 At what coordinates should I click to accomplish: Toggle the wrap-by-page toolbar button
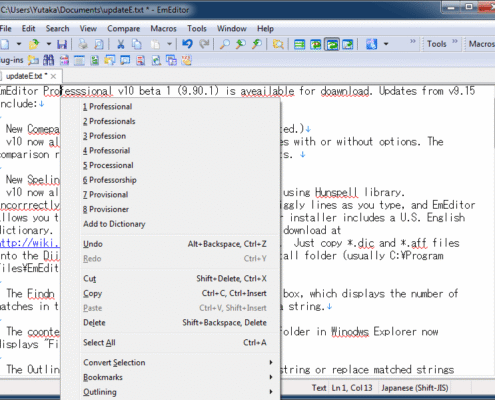(348, 44)
